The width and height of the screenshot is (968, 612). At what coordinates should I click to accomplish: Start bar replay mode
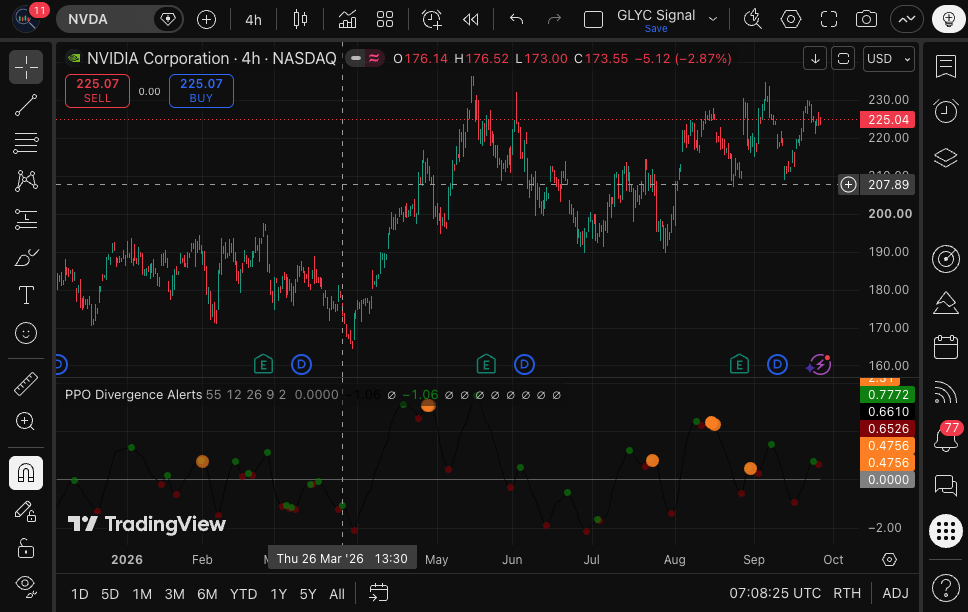pos(470,19)
